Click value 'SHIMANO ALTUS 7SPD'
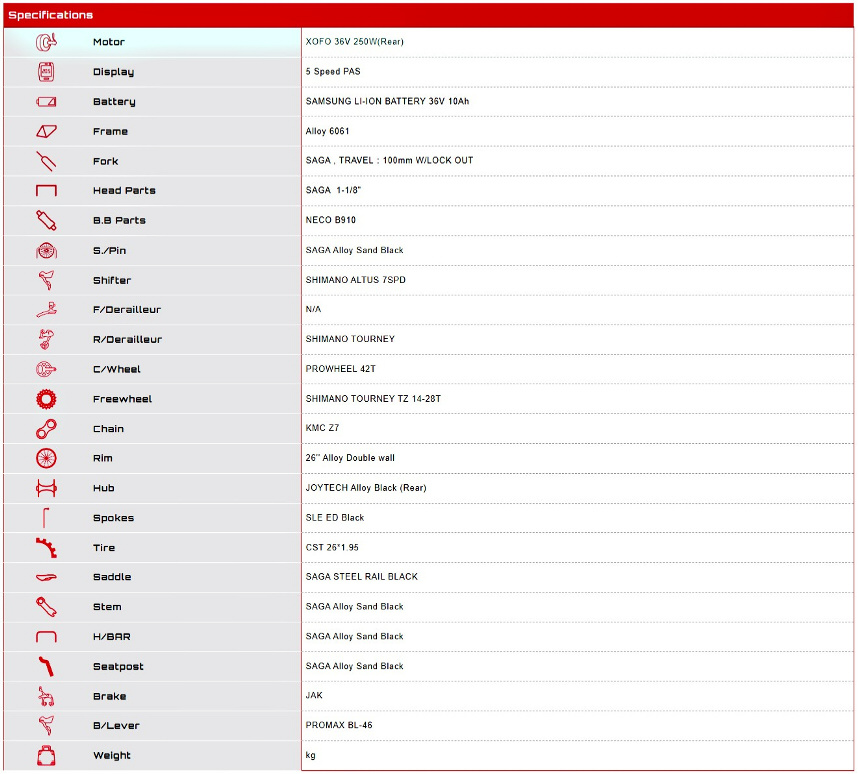 coord(356,280)
